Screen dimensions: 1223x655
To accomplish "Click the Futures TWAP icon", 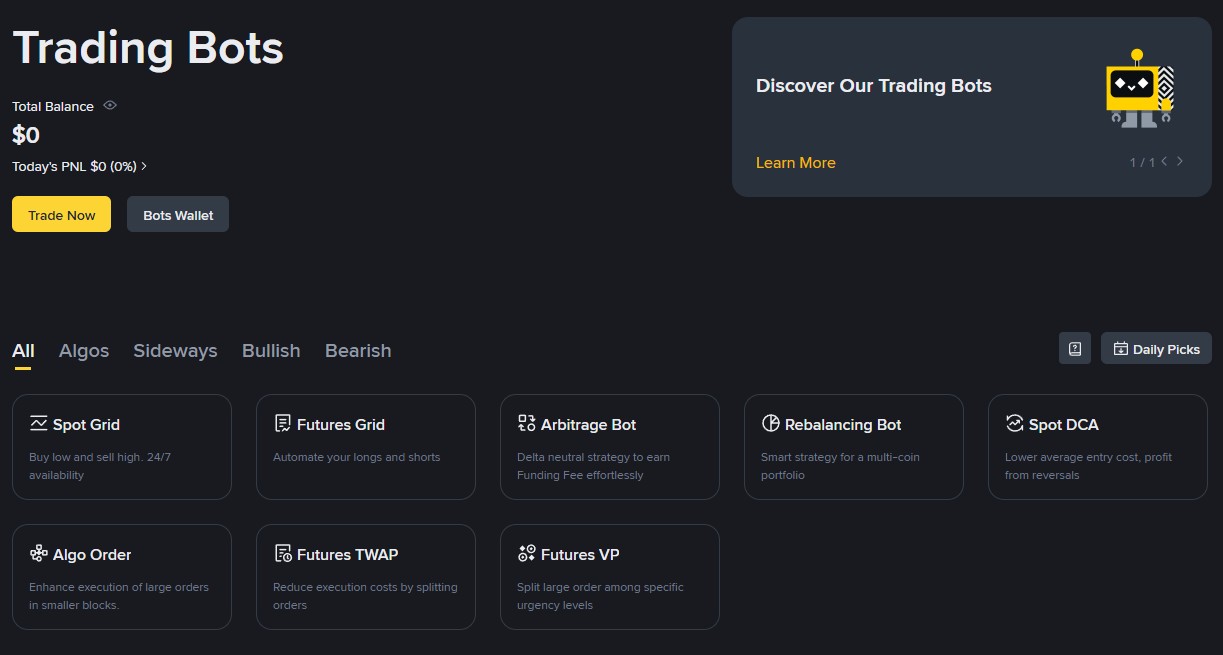I will pos(283,554).
